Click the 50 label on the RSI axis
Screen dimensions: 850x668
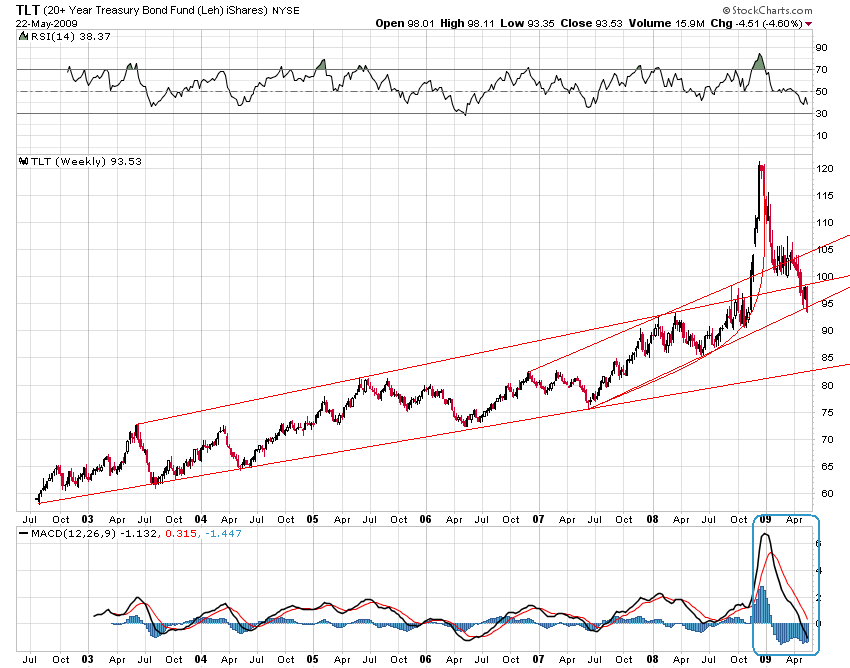click(x=822, y=92)
